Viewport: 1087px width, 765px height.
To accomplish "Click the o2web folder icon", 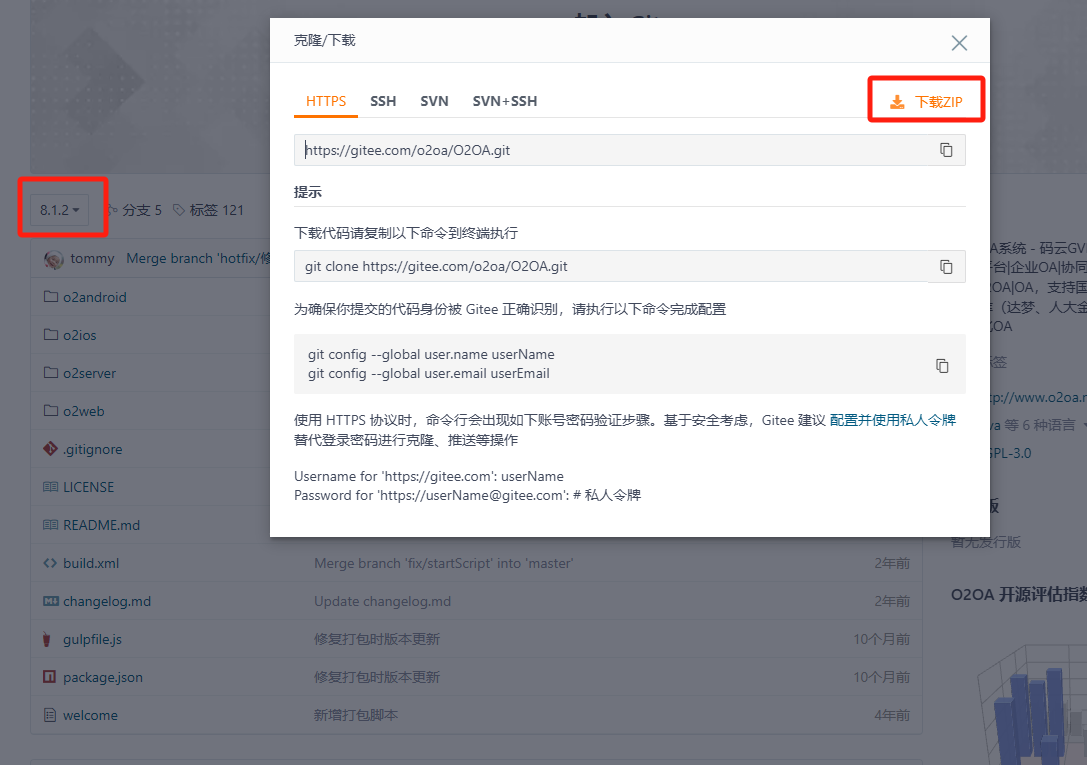I will [51, 411].
